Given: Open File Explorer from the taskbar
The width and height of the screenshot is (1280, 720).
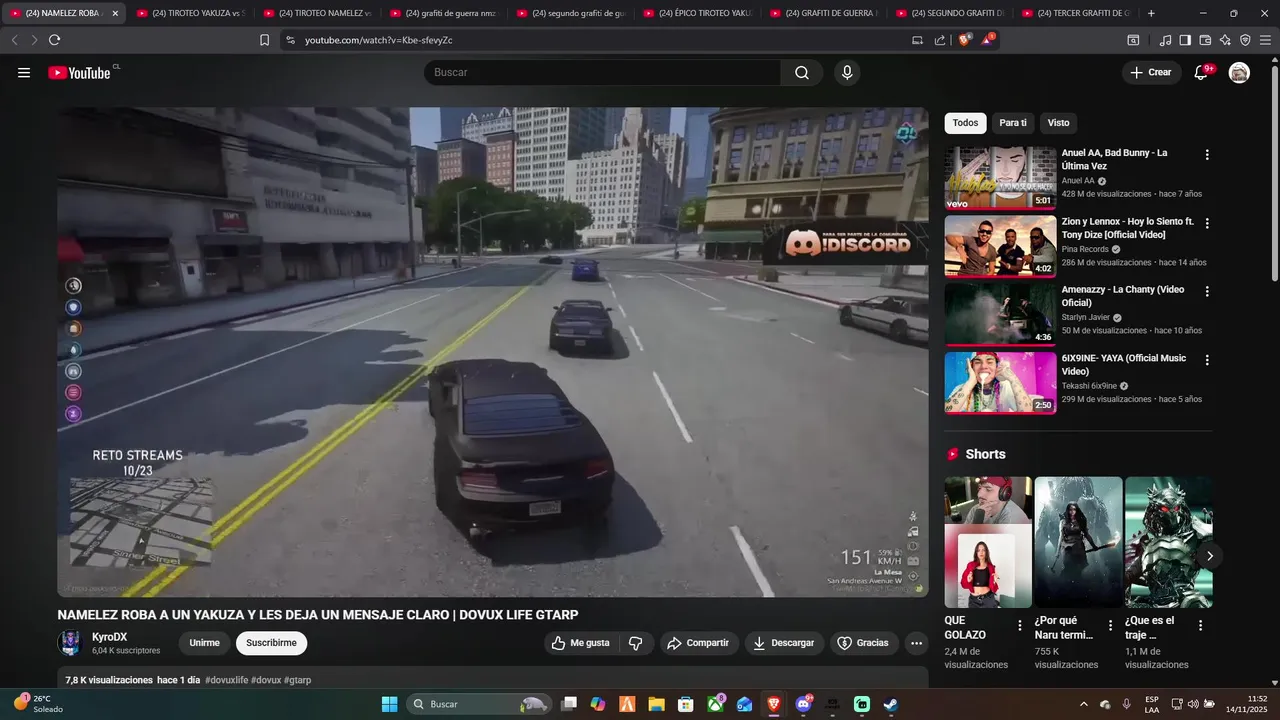Looking at the screenshot, I should coord(658,704).
